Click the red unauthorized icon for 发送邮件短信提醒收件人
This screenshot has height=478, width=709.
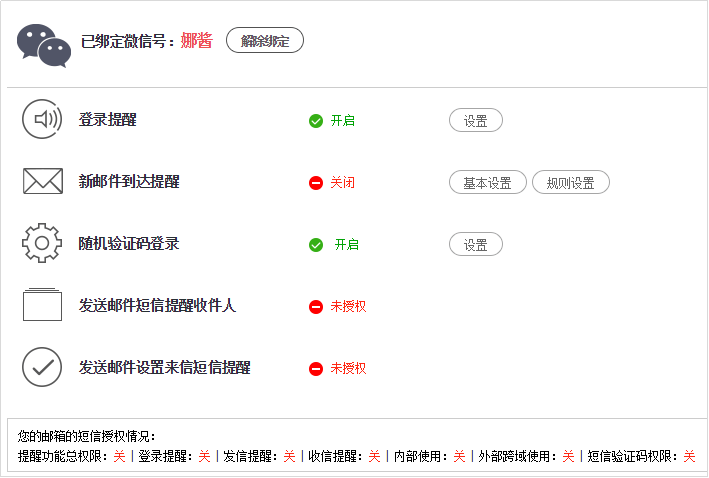tap(316, 307)
